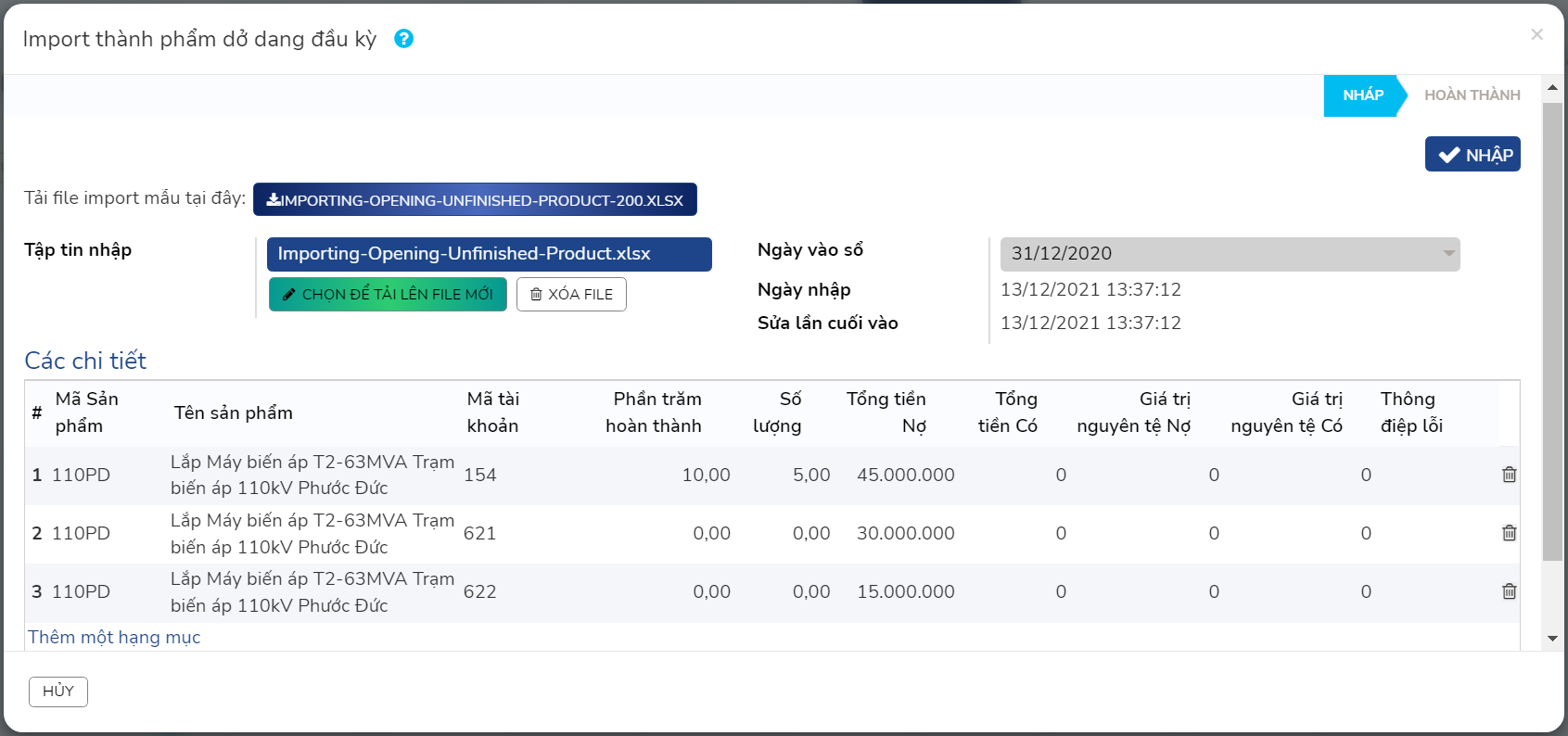Click the Mã tài khoản column header
1568x736 pixels.
[x=493, y=412]
